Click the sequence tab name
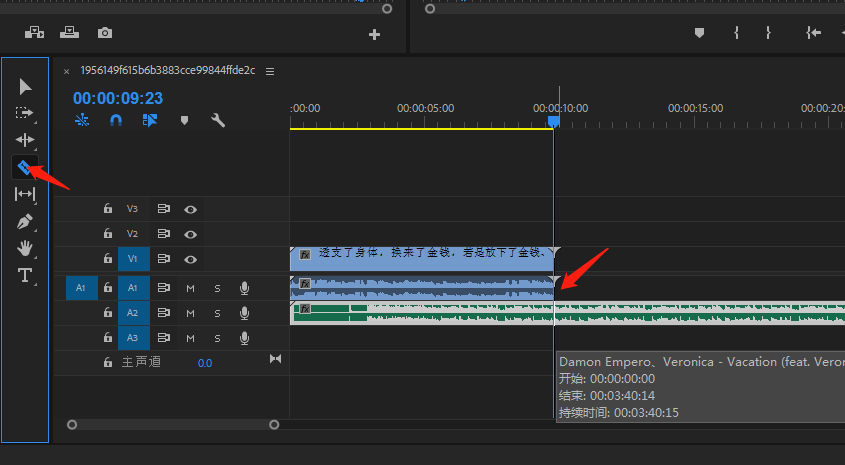The height and width of the screenshot is (465, 845). point(167,71)
